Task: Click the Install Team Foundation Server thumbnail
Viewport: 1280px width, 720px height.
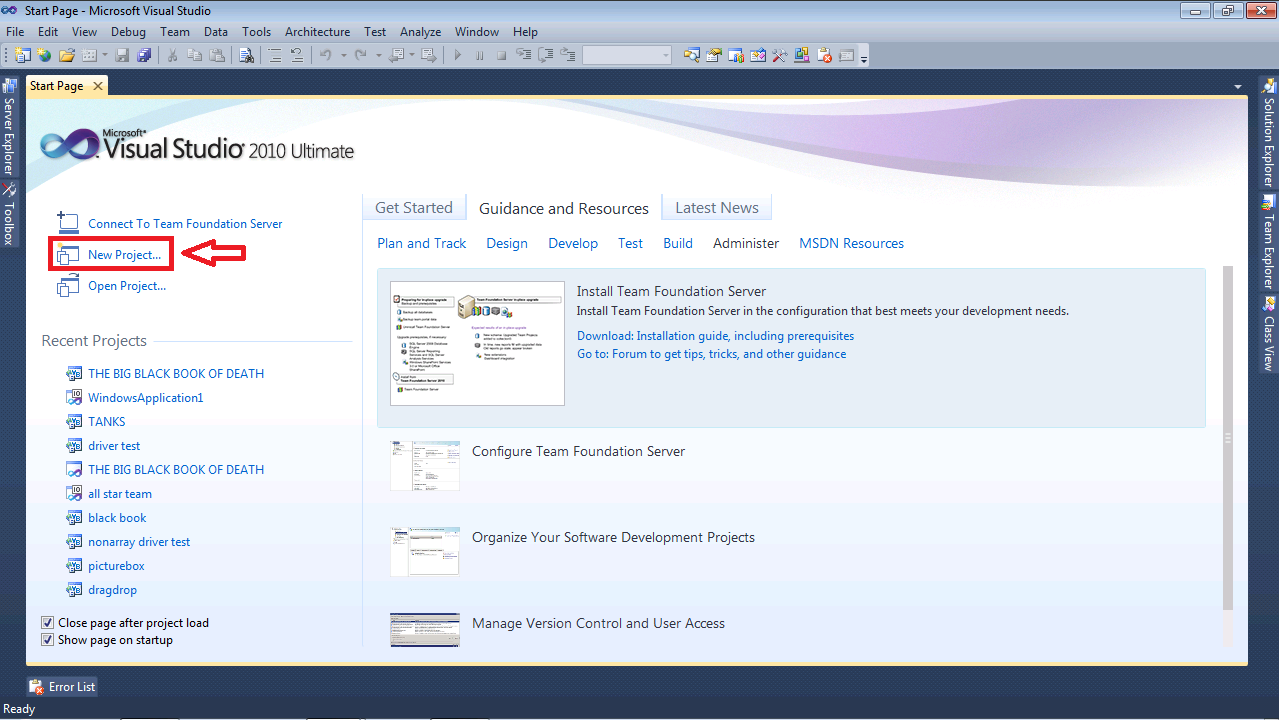Action: tap(477, 343)
